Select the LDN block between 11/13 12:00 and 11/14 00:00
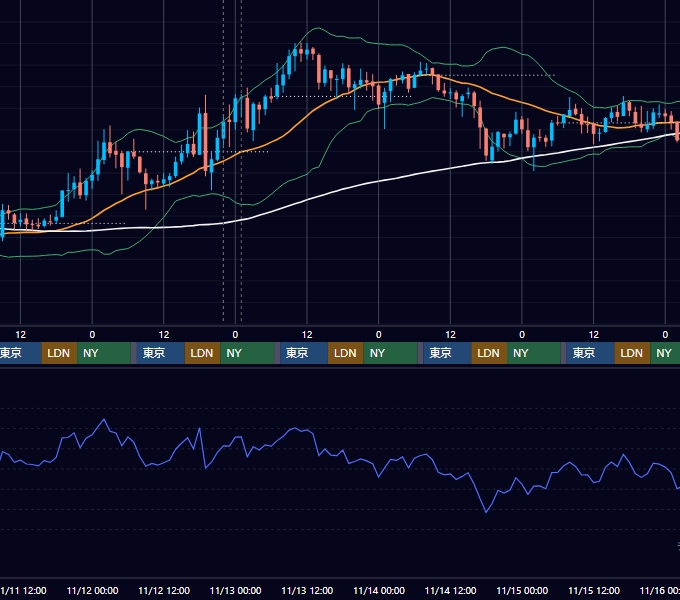This screenshot has width=680, height=600. (x=346, y=353)
